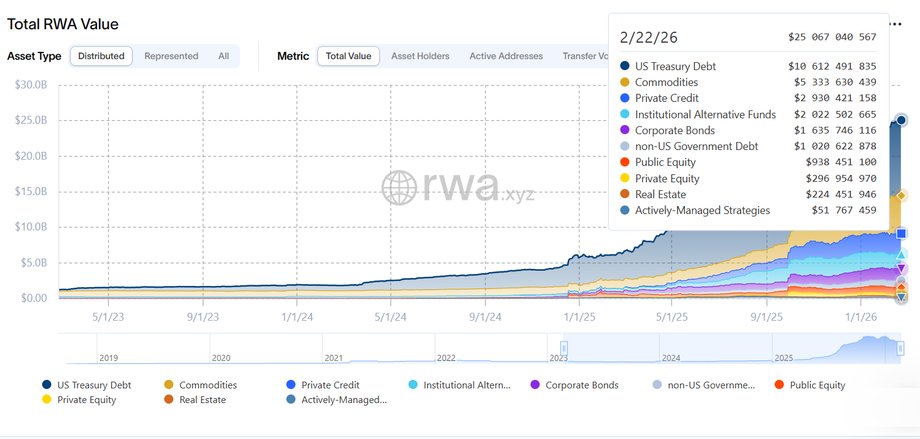Switch metric to Active Addresses
The width and height of the screenshot is (920, 439).
click(x=506, y=56)
